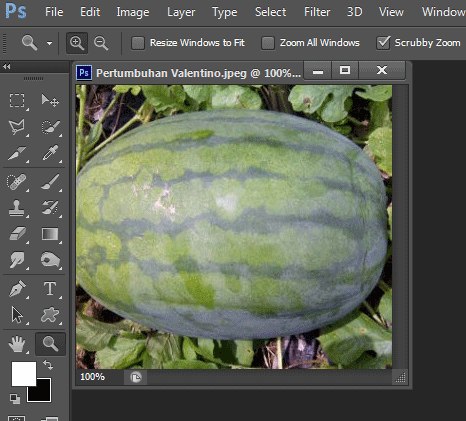Click the Pertumbuhan Valentino.jpeg title bar
Viewport: 466px width, 421px height.
point(198,73)
